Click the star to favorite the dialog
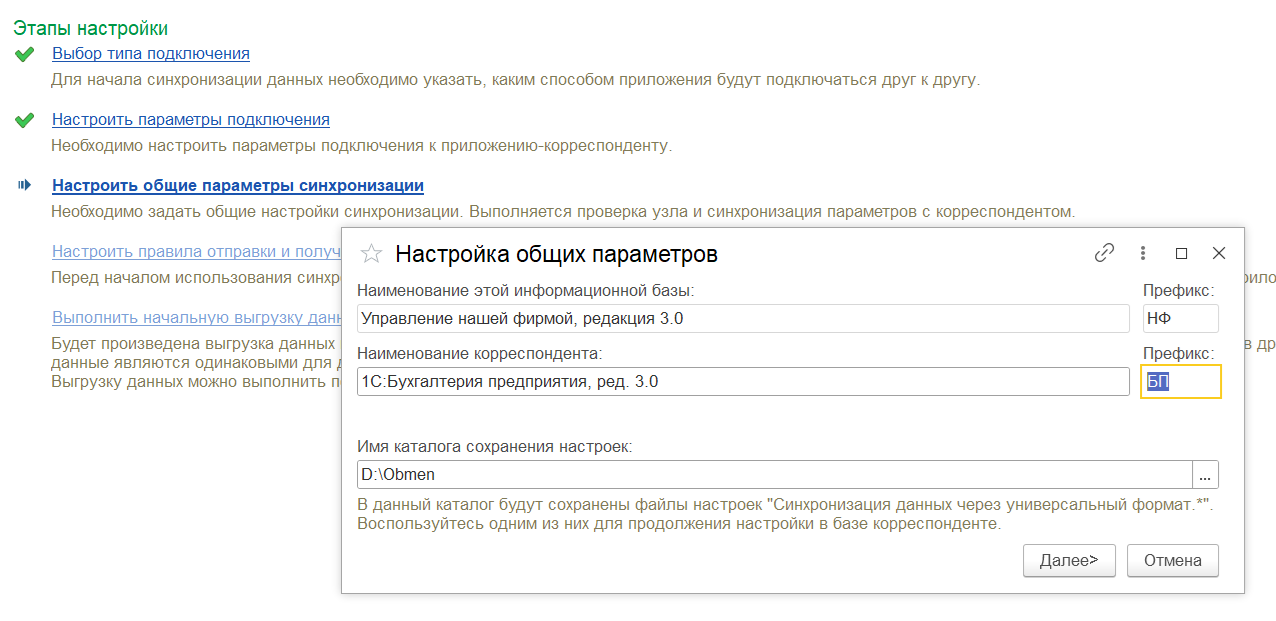1276x621 pixels. pos(371,254)
